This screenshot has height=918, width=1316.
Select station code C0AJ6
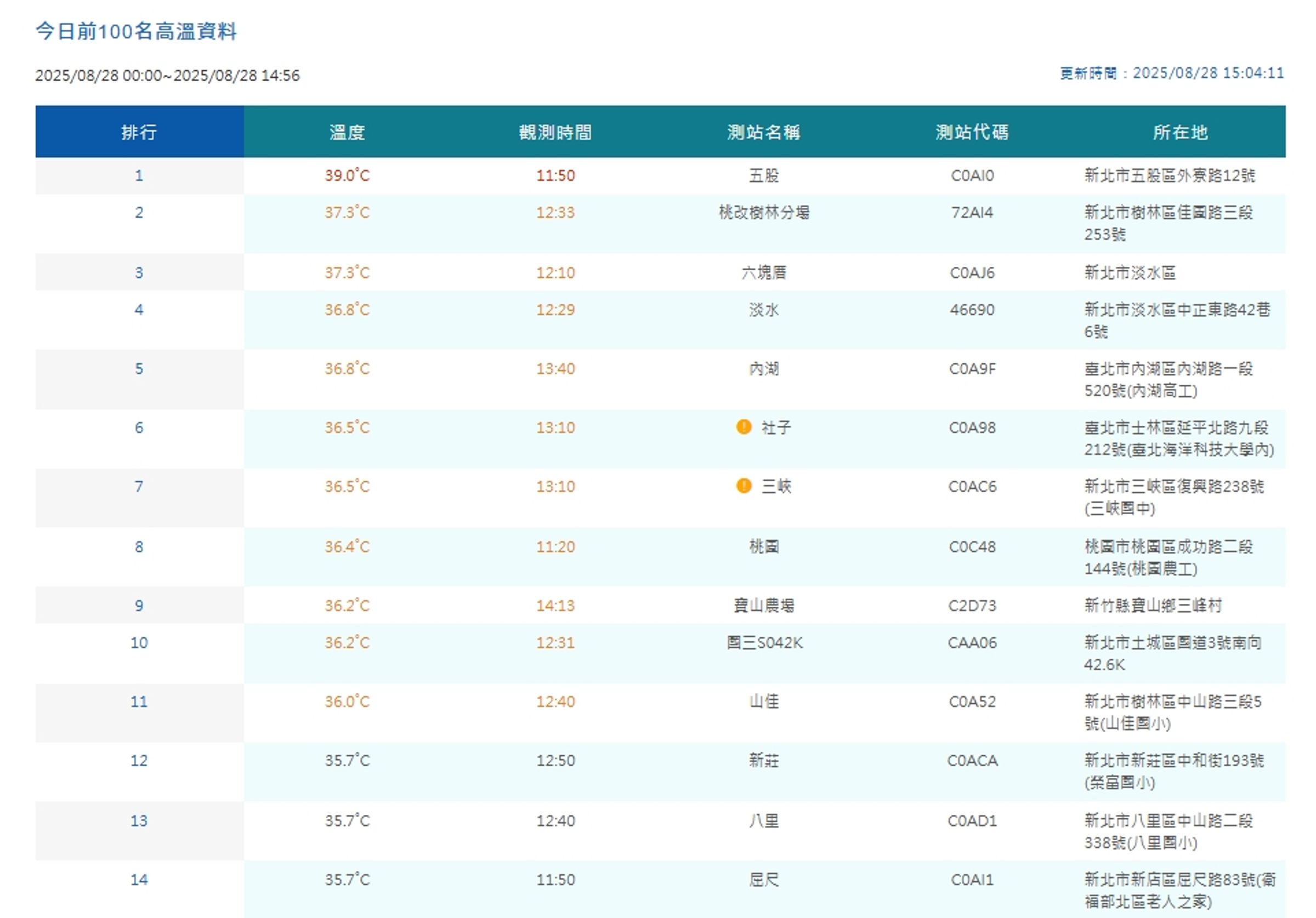[x=972, y=272]
